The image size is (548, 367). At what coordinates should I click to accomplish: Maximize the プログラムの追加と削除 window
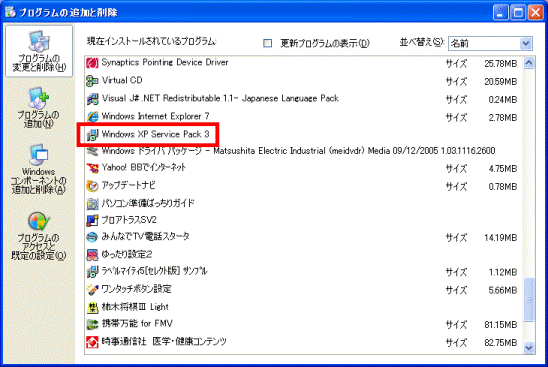point(518,13)
